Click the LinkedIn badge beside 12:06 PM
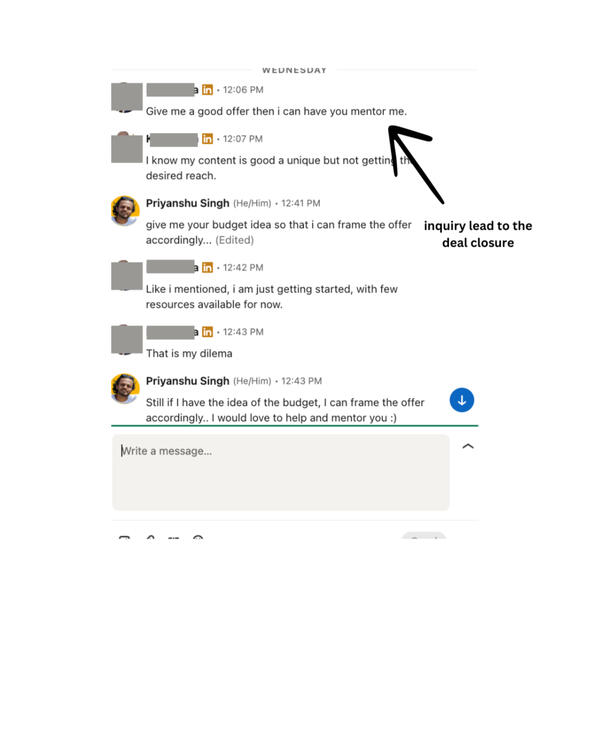 (207, 89)
